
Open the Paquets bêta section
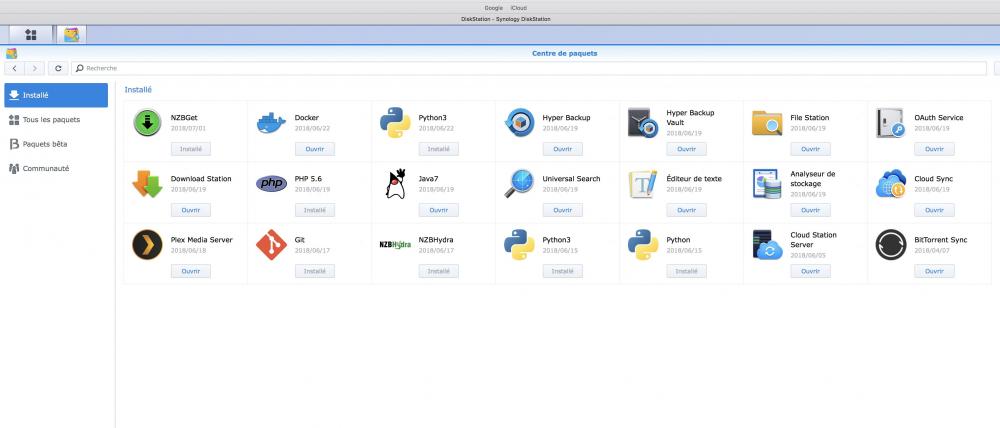(44, 144)
